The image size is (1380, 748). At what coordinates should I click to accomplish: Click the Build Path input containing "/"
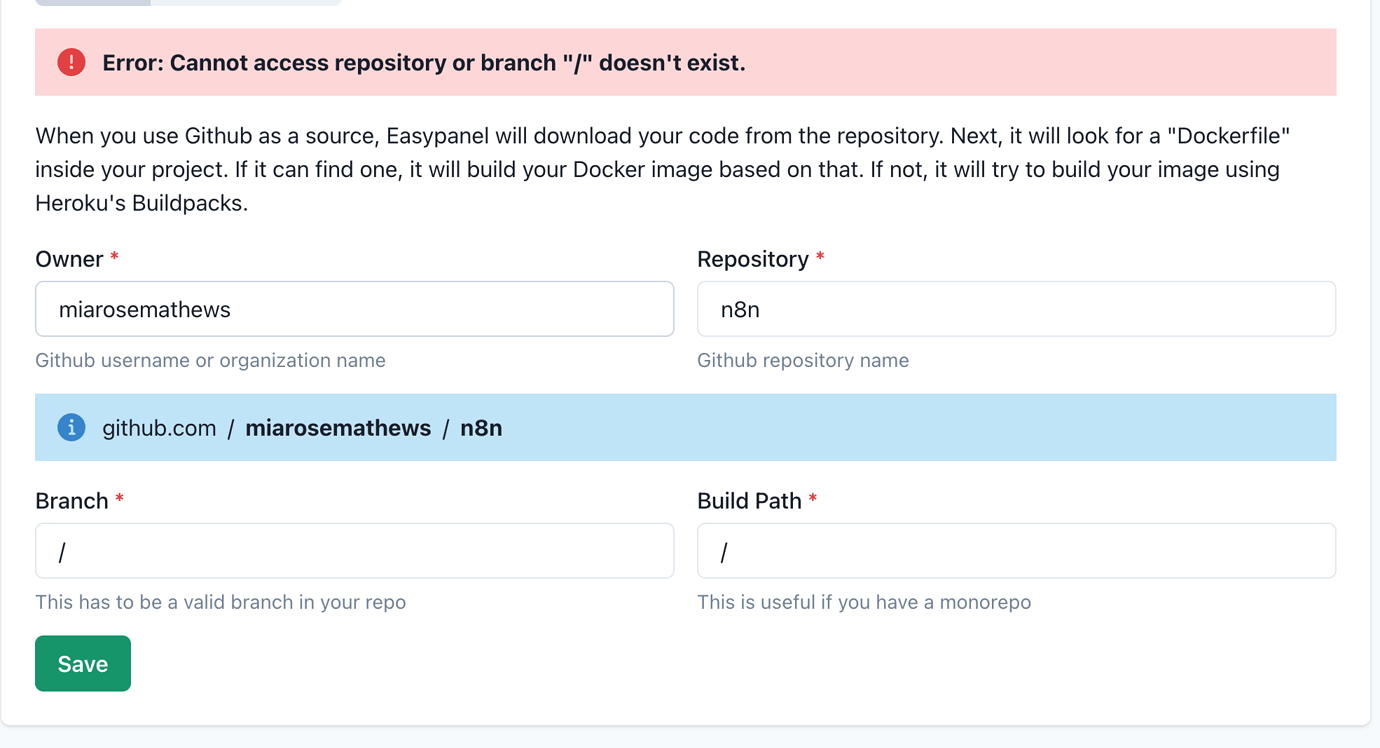click(x=1015, y=551)
